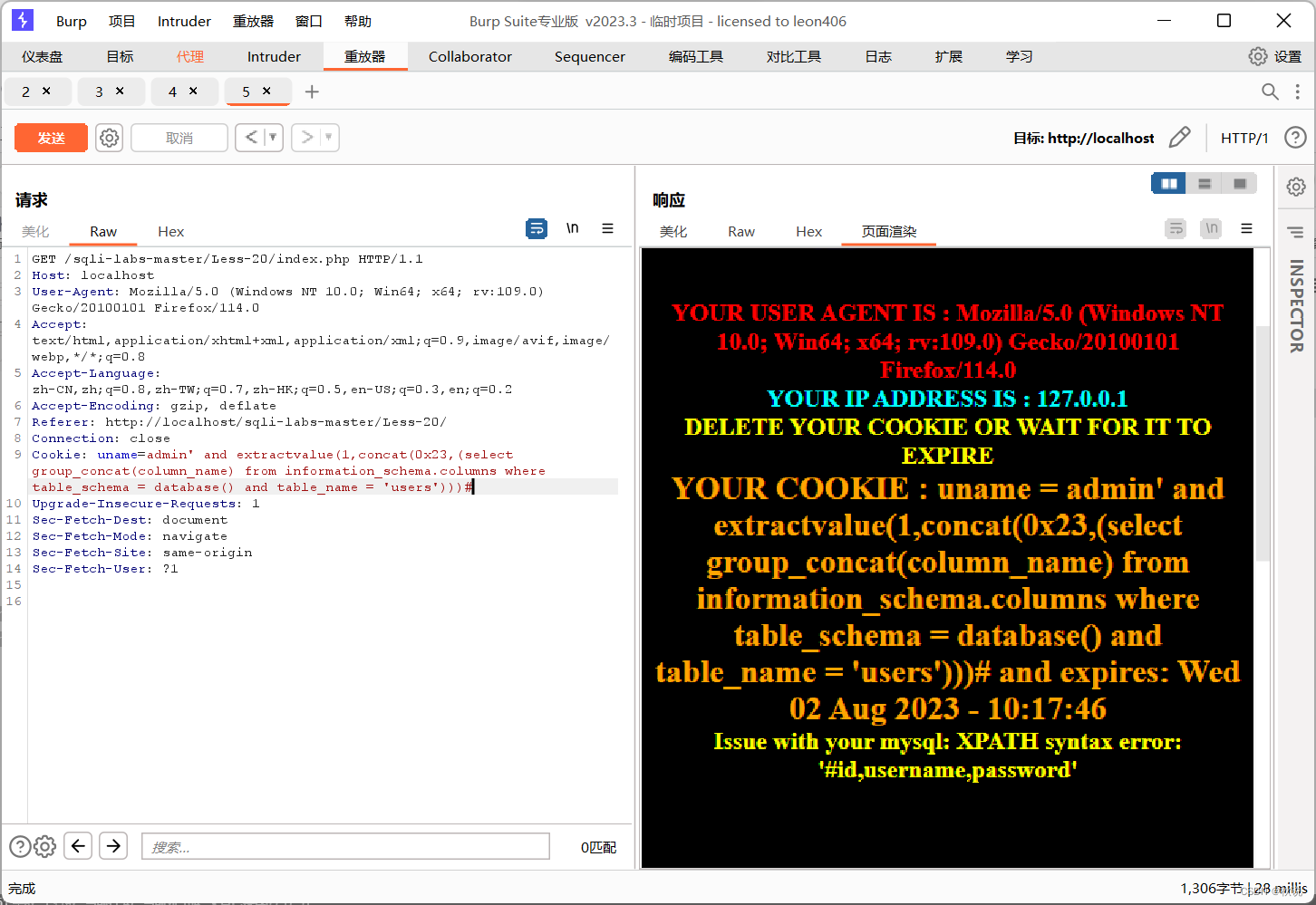Close Repeater tab 3
The width and height of the screenshot is (1316, 905).
(x=120, y=91)
